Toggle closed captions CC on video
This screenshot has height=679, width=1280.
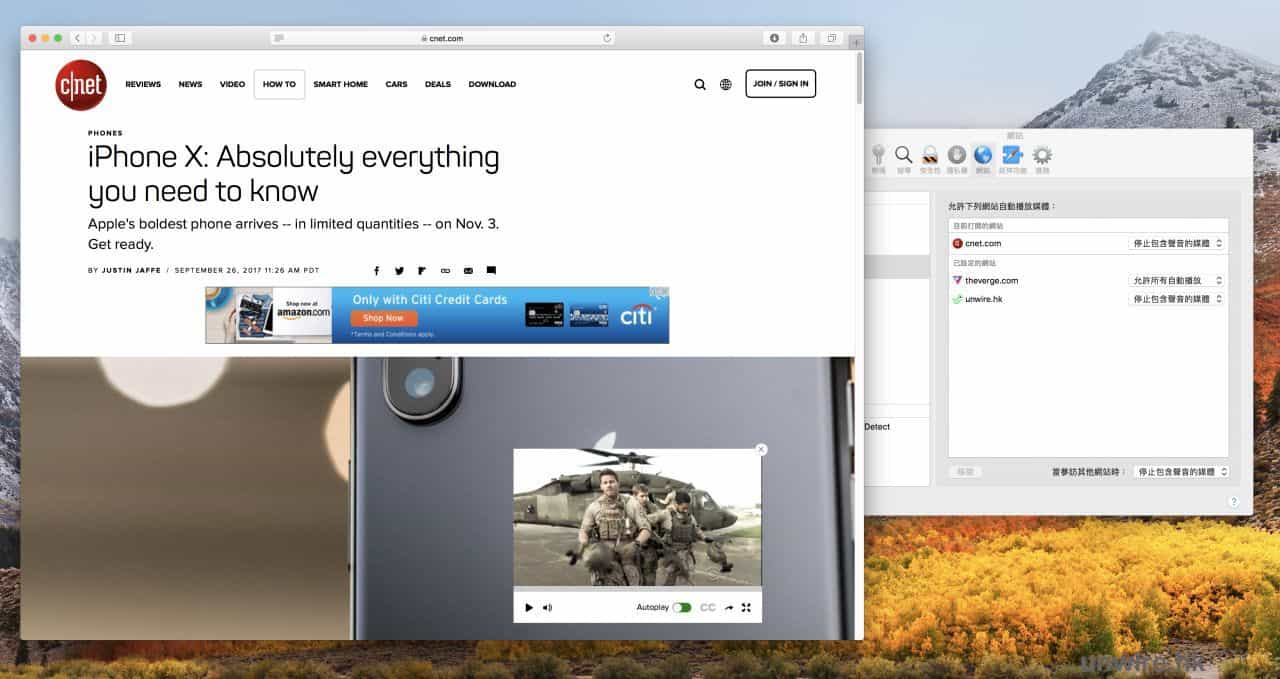coord(708,607)
